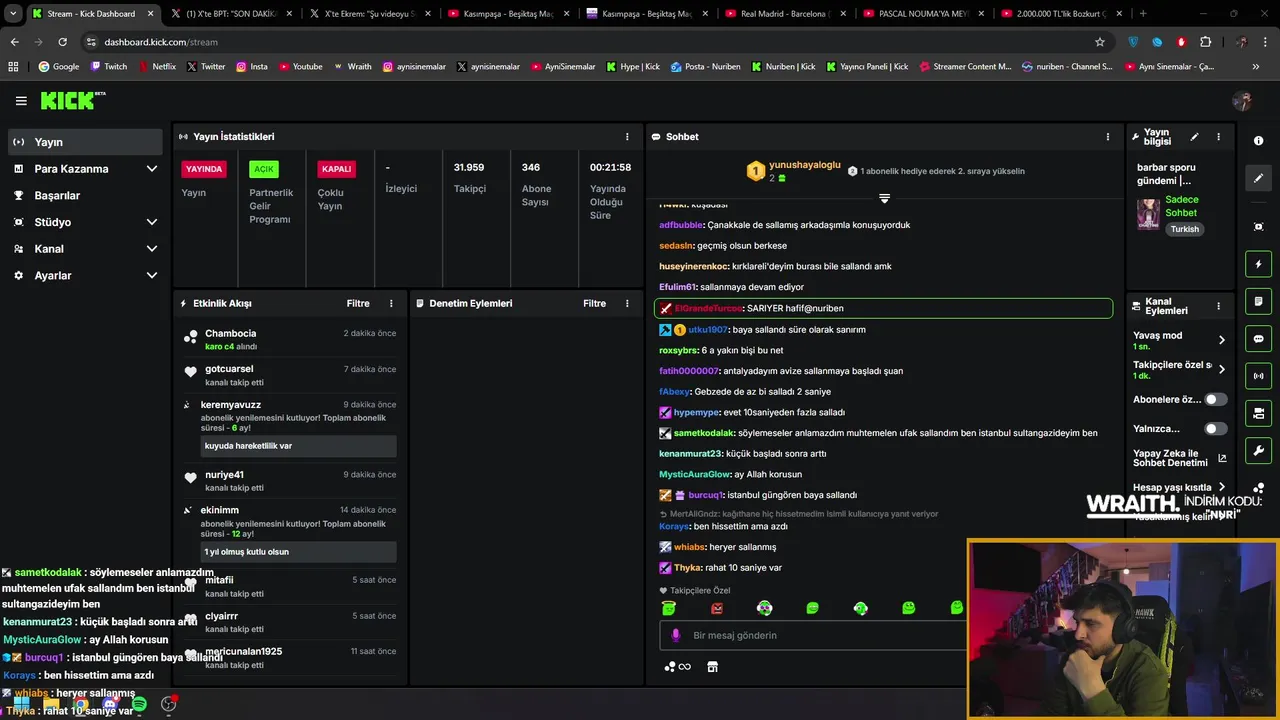1280x720 pixels.
Task: Click the info icon in right sidebar
Action: pyautogui.click(x=1259, y=141)
